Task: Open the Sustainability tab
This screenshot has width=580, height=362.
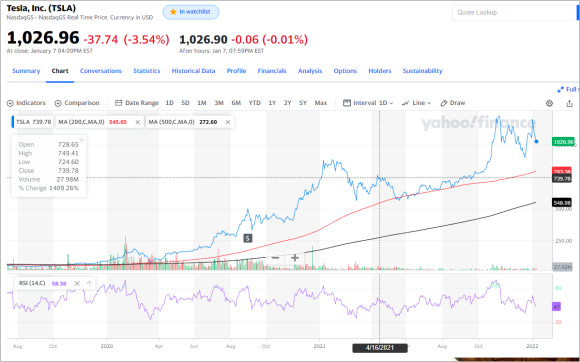Action: (x=422, y=71)
